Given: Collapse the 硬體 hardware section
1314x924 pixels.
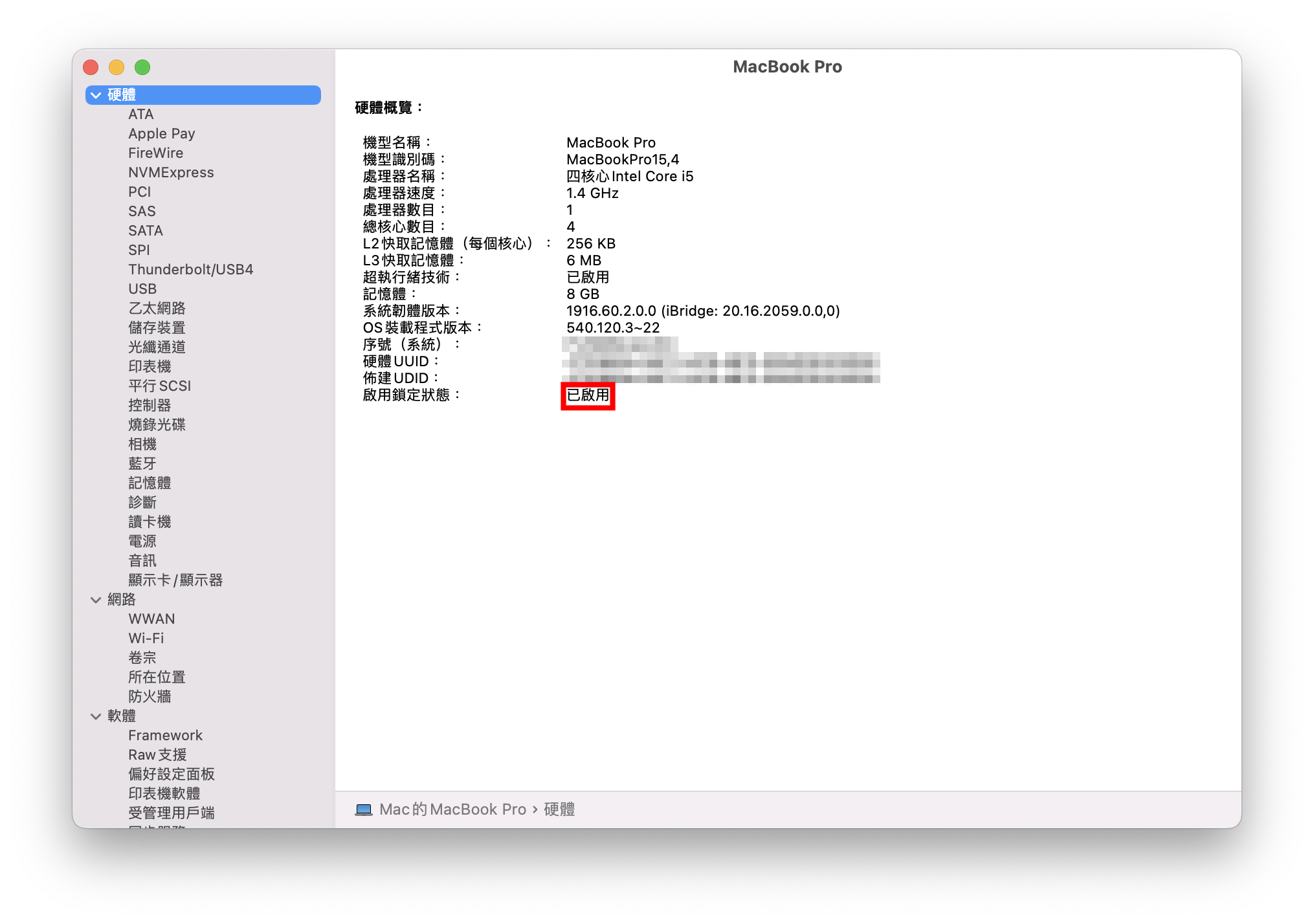Looking at the screenshot, I should [95, 94].
